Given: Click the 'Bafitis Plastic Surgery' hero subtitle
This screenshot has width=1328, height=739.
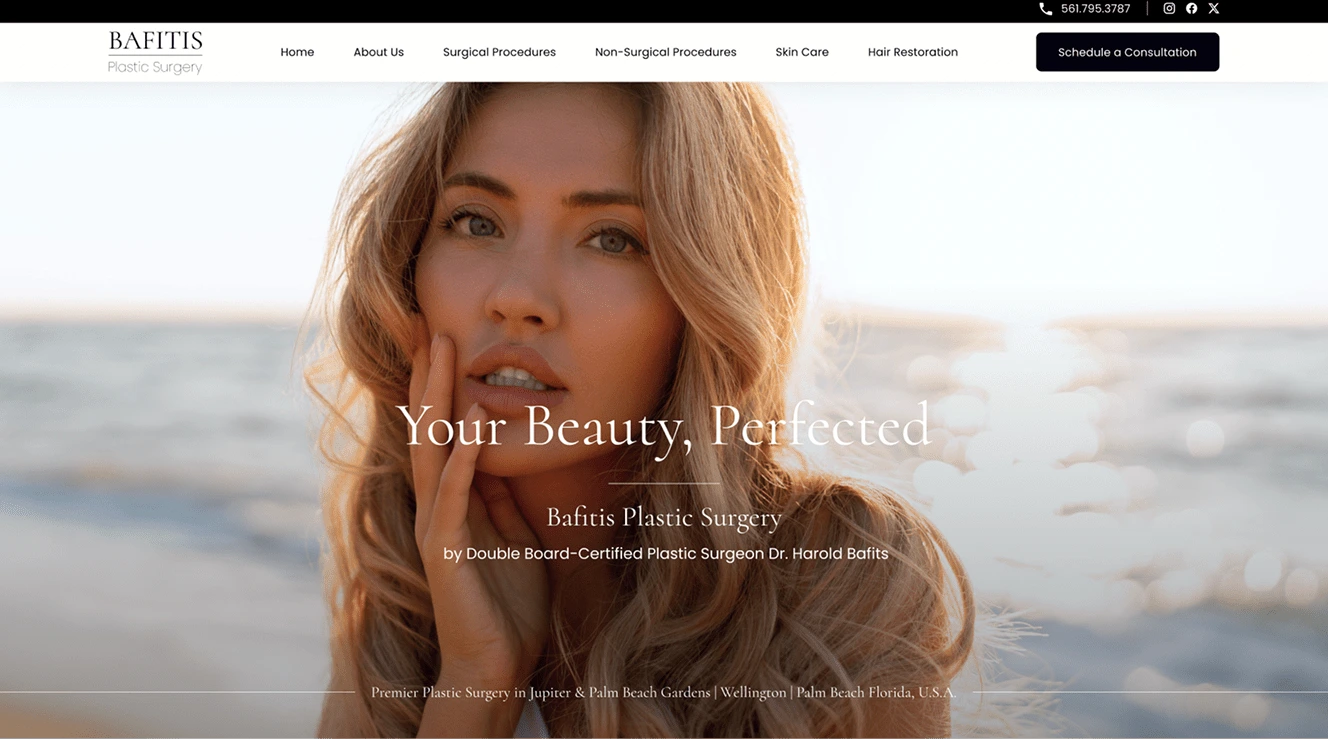Looking at the screenshot, I should tap(664, 517).
